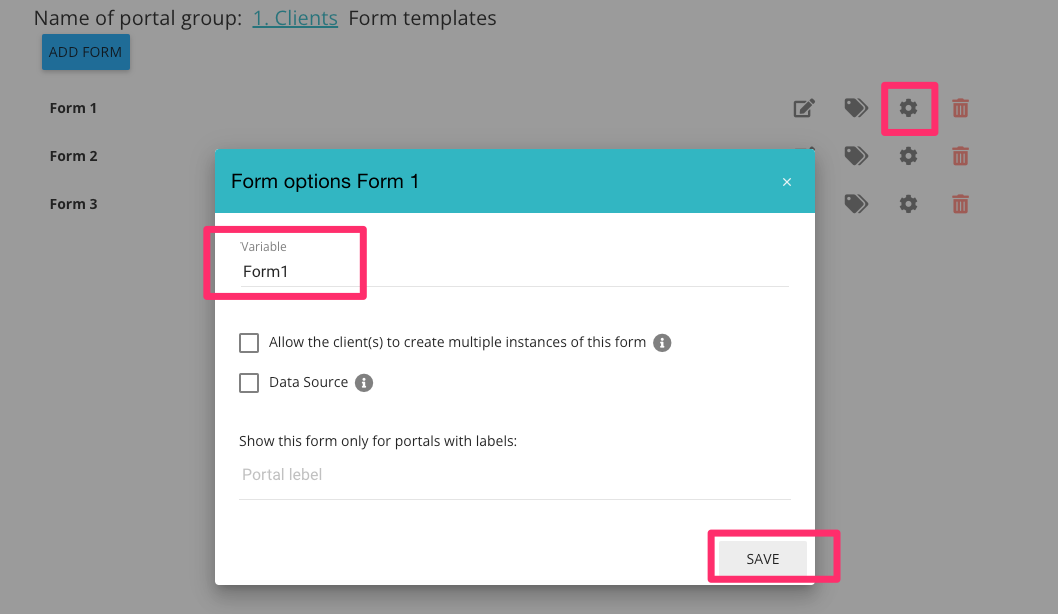Open the 1. Clients link

tap(295, 18)
